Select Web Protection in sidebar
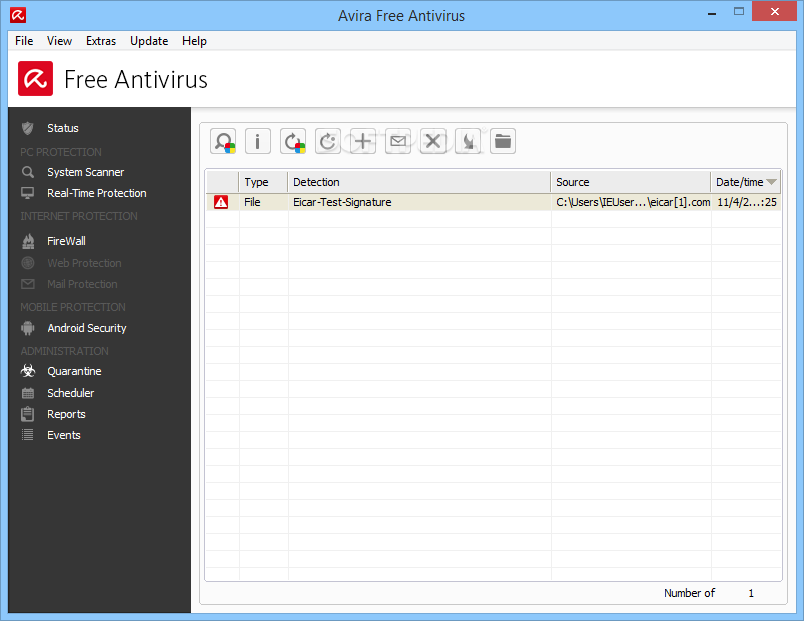 (85, 263)
